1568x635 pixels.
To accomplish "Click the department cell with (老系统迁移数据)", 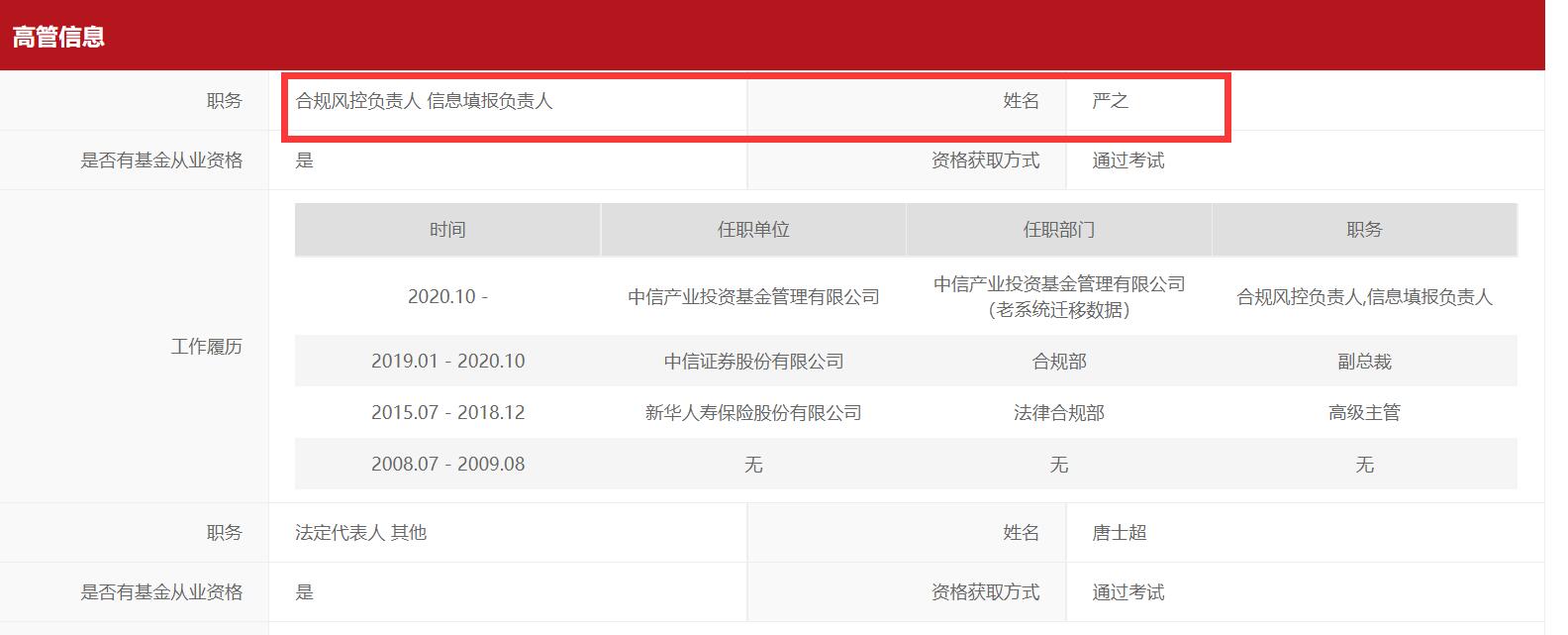I will [1059, 297].
